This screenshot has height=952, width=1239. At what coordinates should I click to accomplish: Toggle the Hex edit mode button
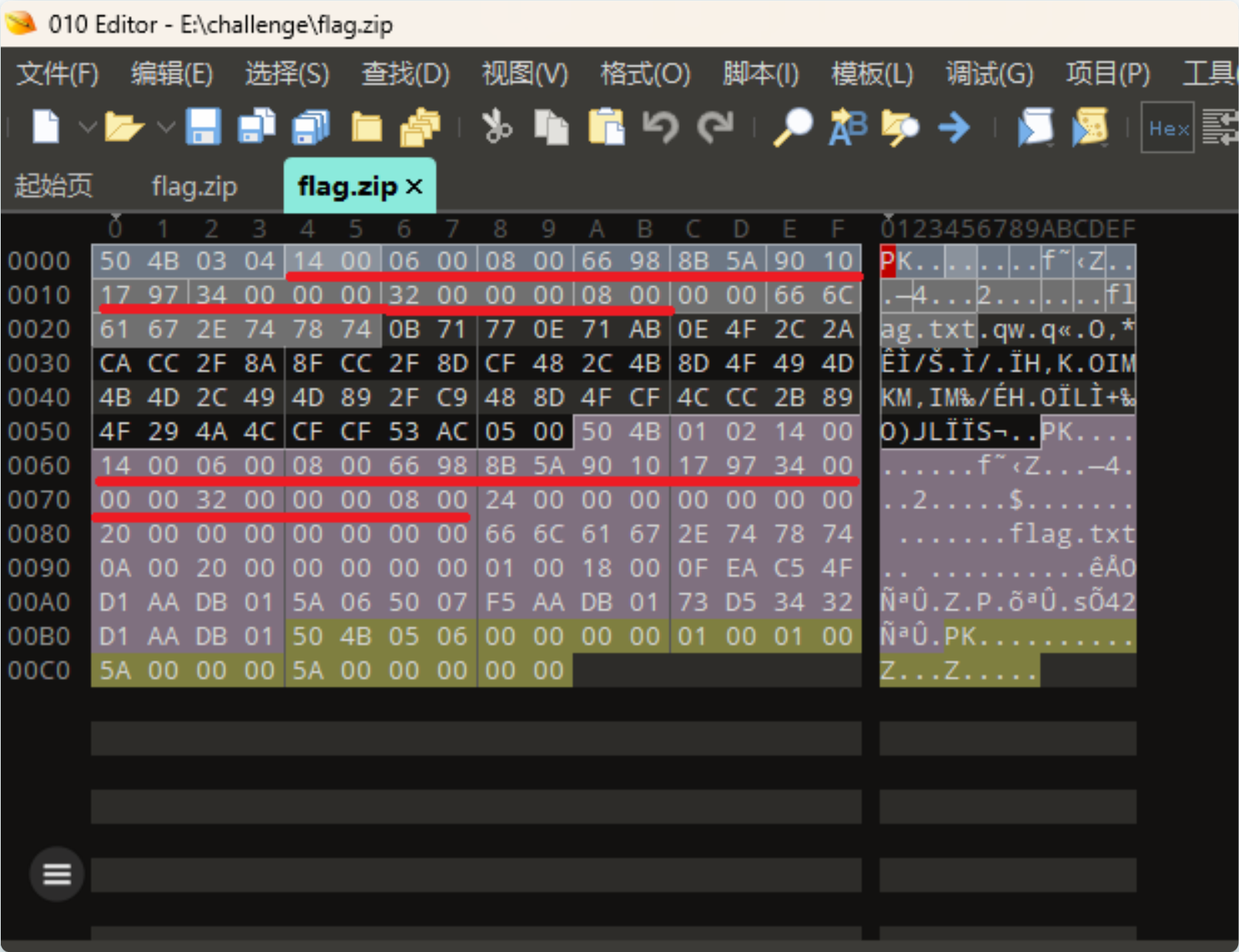tap(1167, 127)
